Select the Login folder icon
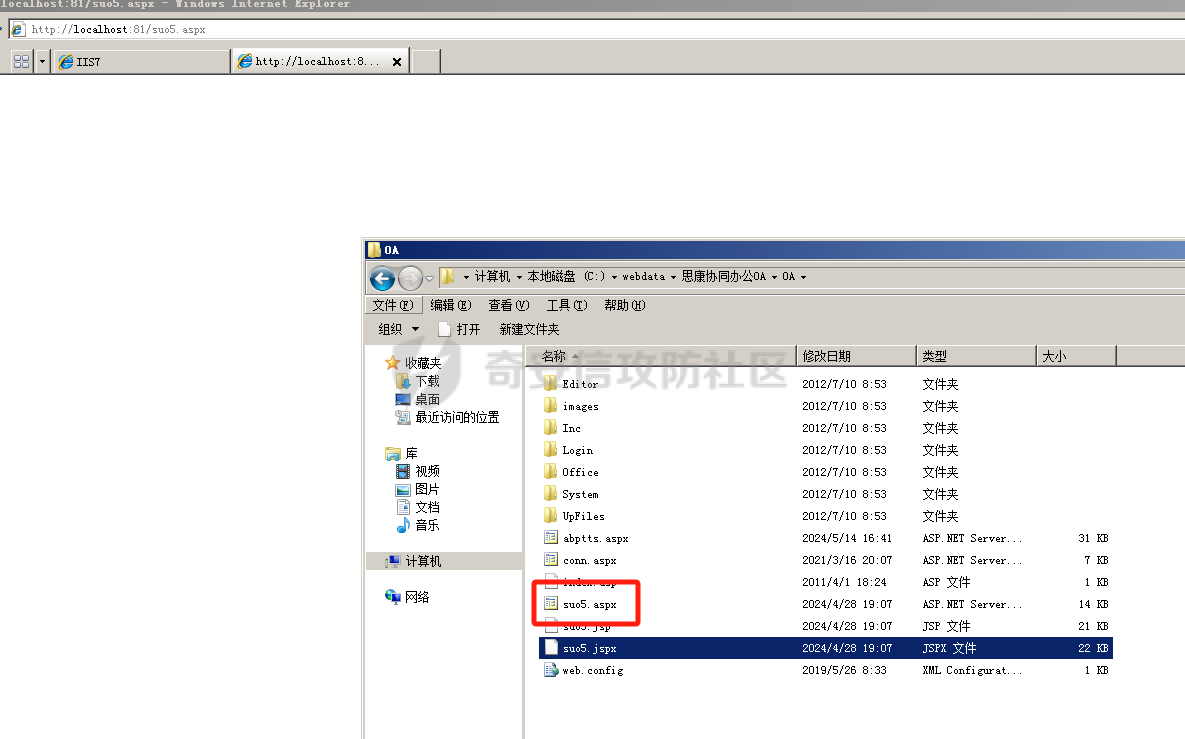 550,450
